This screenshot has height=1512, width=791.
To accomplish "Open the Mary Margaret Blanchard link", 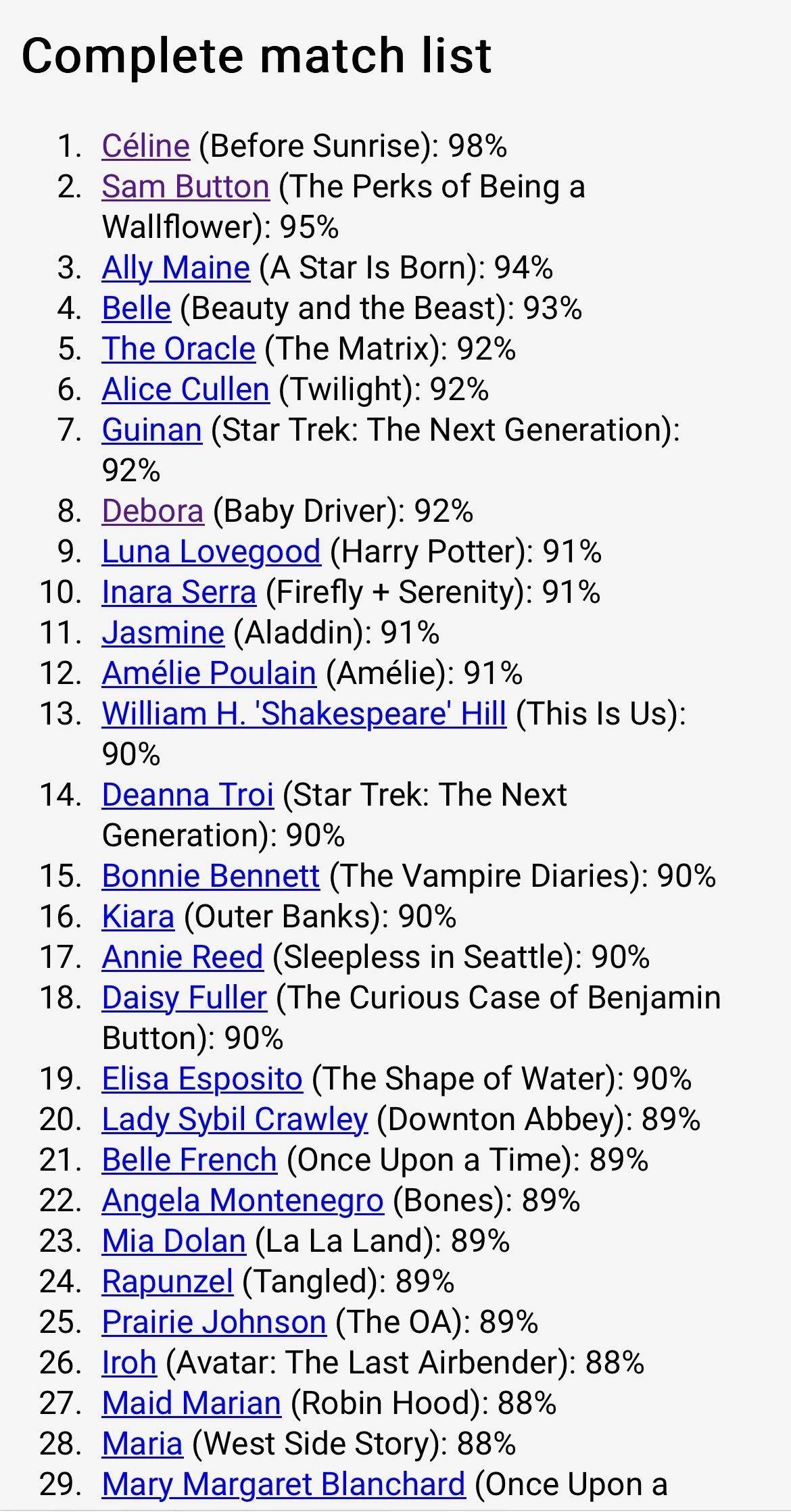I will click(x=284, y=1484).
